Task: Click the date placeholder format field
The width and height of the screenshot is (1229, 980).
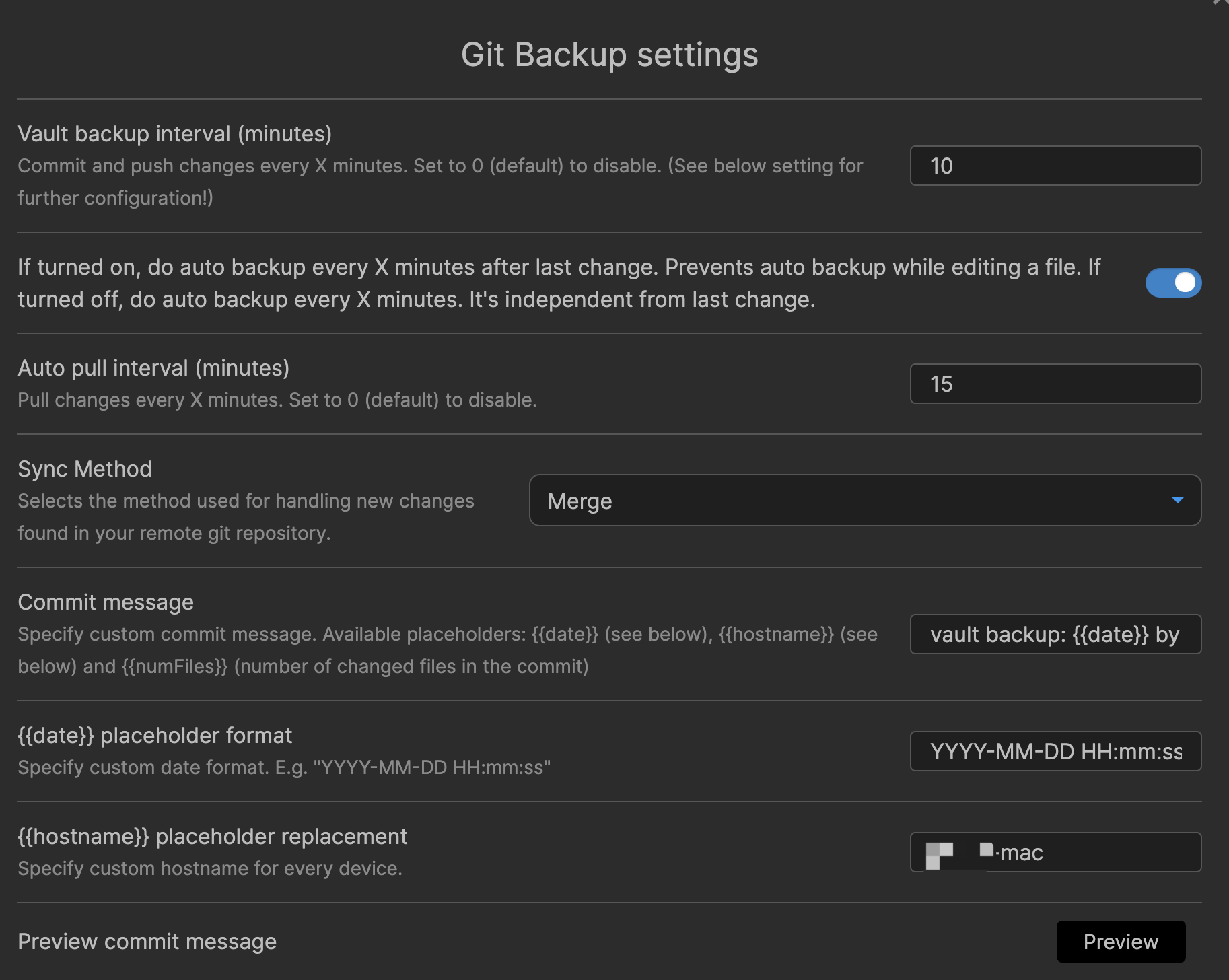Action: tap(1055, 751)
